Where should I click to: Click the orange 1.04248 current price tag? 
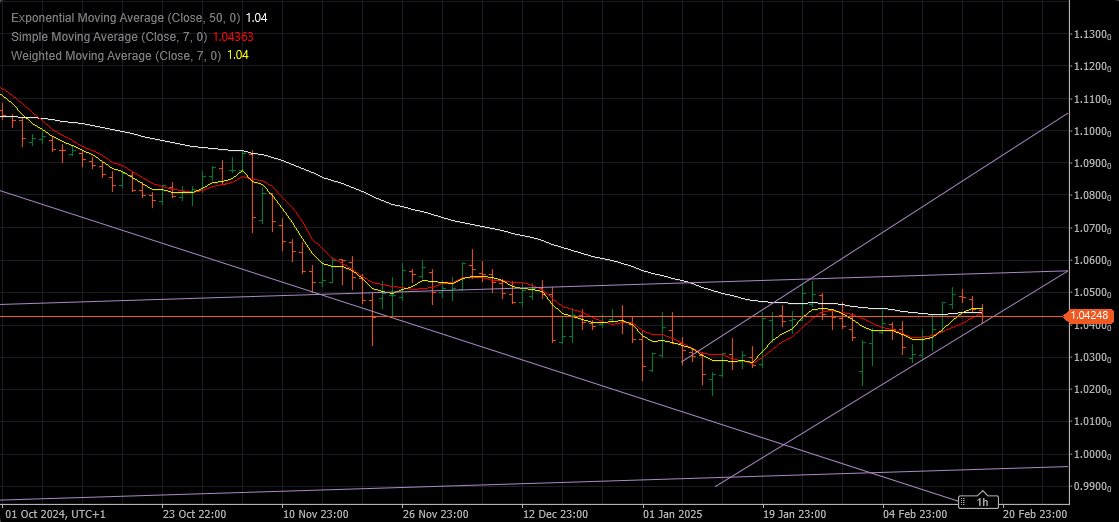coord(1089,316)
